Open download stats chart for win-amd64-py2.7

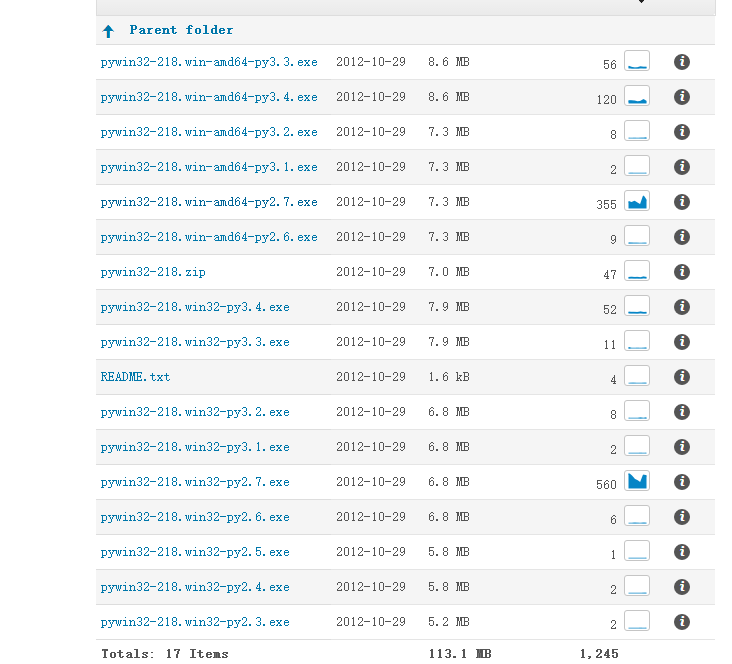coord(637,201)
